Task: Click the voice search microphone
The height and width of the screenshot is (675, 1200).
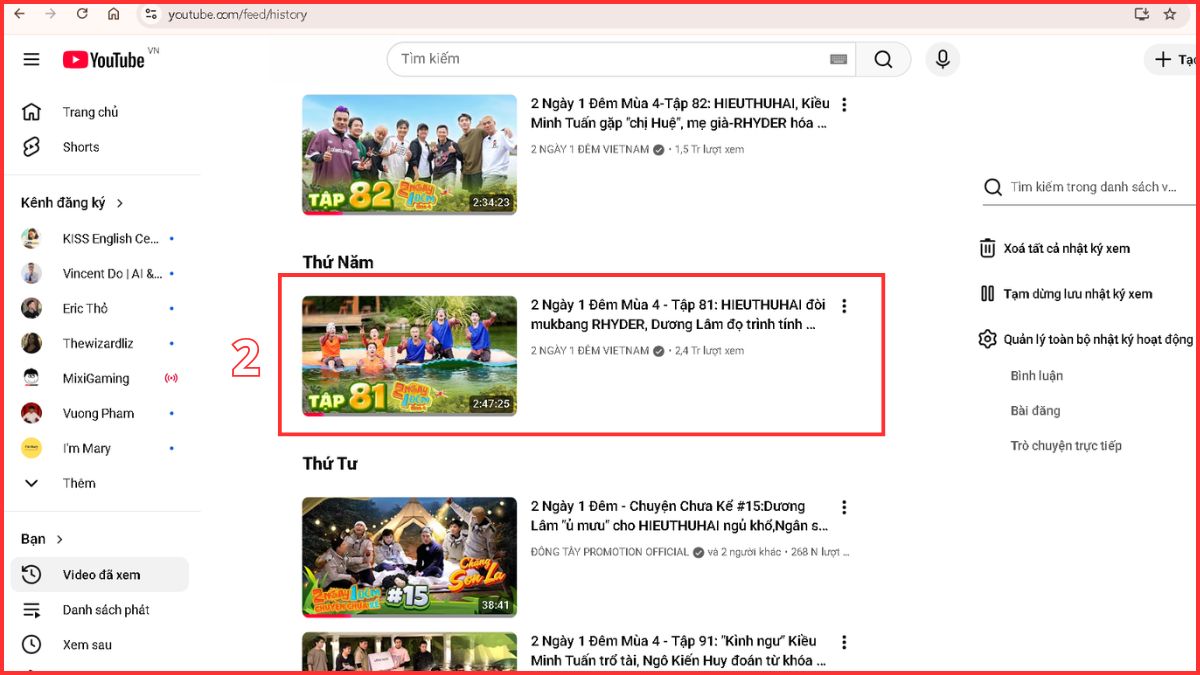Action: (941, 59)
